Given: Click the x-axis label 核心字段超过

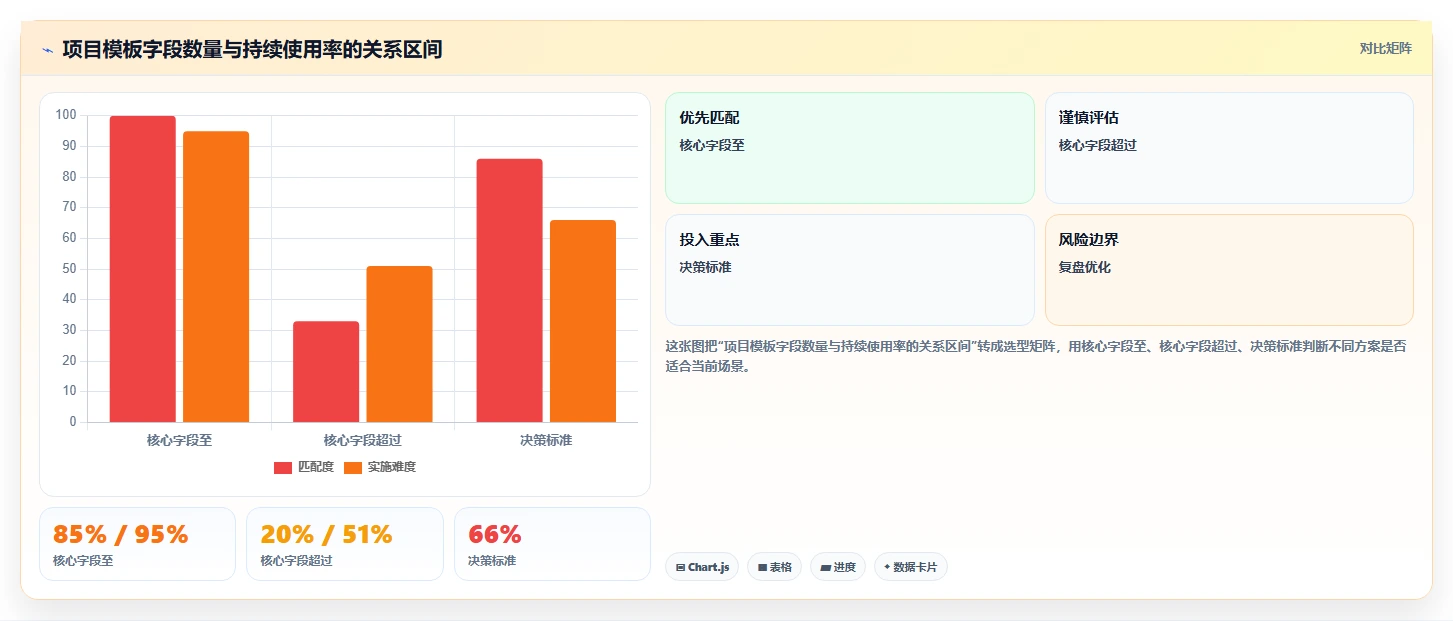Looking at the screenshot, I should click(363, 440).
